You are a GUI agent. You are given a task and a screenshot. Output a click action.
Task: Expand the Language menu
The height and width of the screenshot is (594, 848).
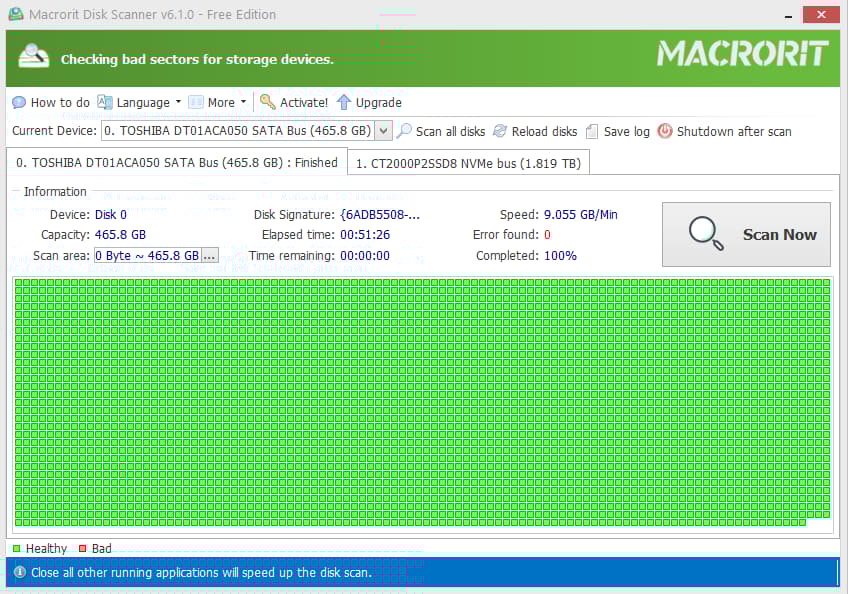pos(139,102)
